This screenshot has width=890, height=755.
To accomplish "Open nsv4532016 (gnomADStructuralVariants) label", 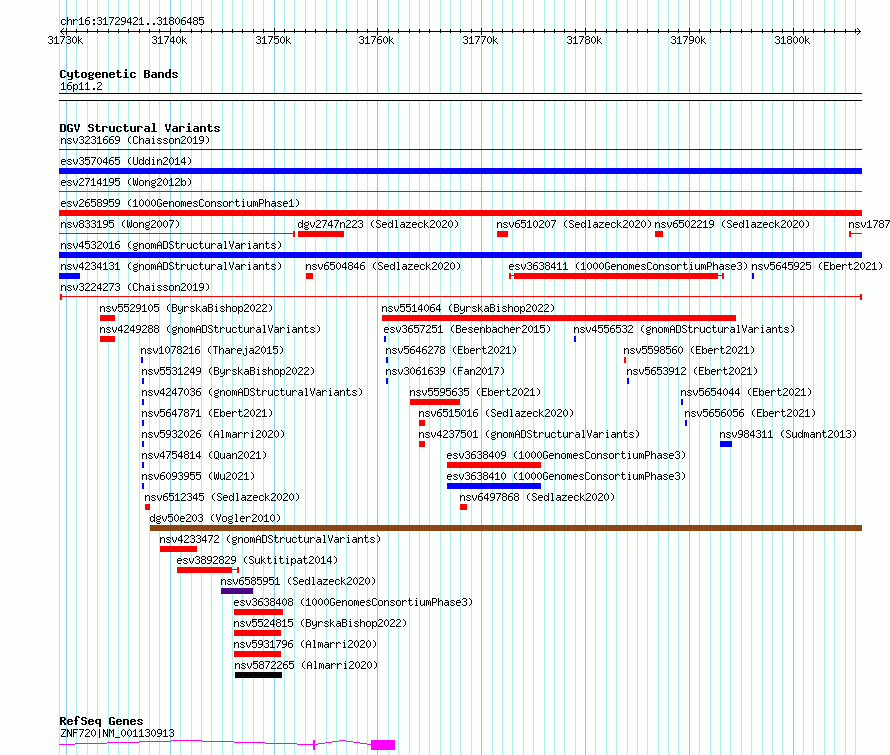I will pos(171,245).
